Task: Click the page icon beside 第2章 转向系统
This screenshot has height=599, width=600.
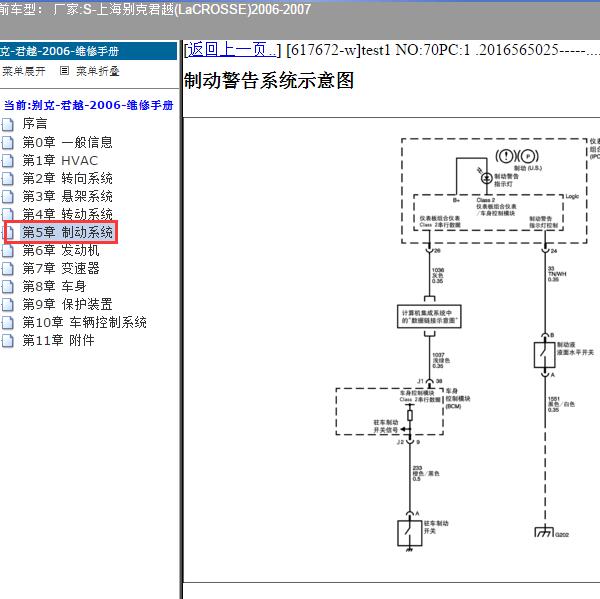Action: click(x=8, y=179)
